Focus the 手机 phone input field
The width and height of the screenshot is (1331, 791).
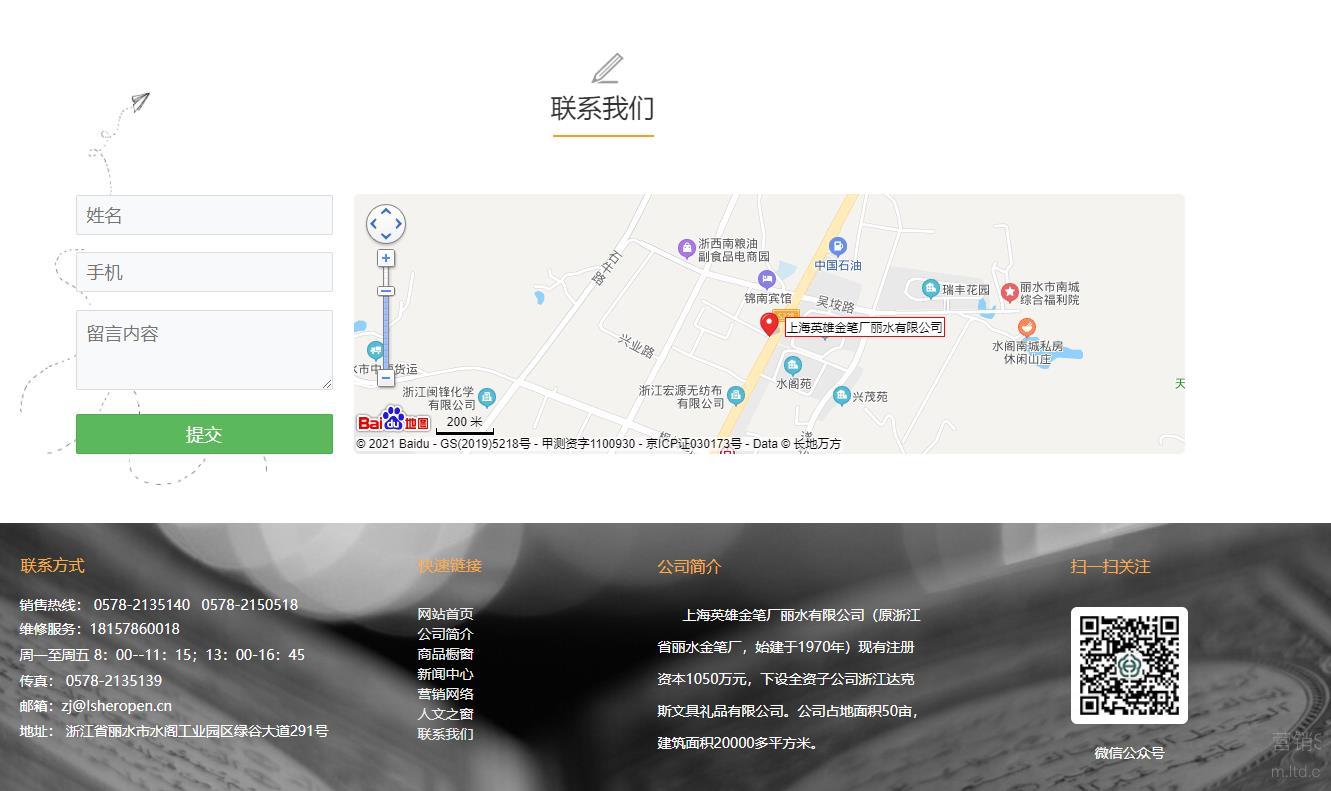click(204, 272)
